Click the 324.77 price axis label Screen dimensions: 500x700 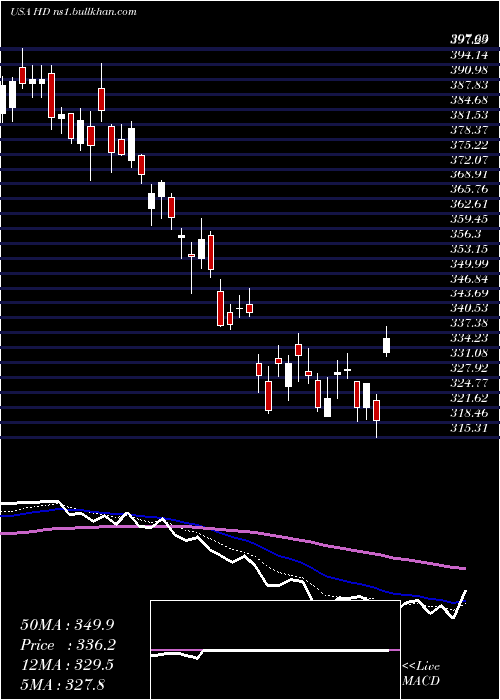pos(469,383)
